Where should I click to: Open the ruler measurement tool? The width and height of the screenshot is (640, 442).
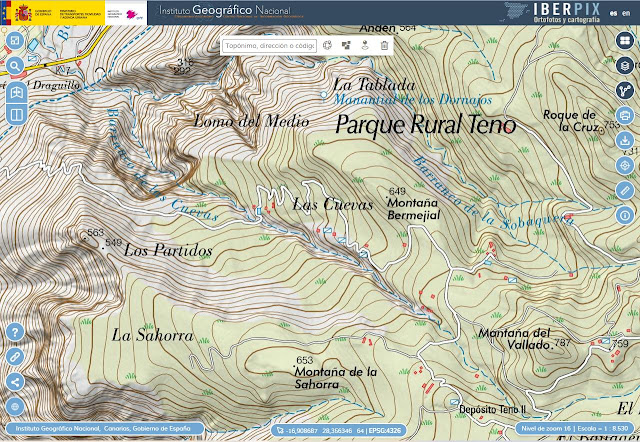[x=624, y=191]
